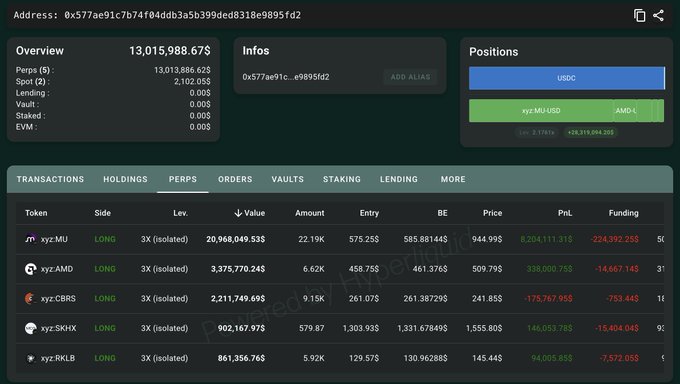Sort table by Amount column header
The image size is (680, 384).
tap(310, 213)
